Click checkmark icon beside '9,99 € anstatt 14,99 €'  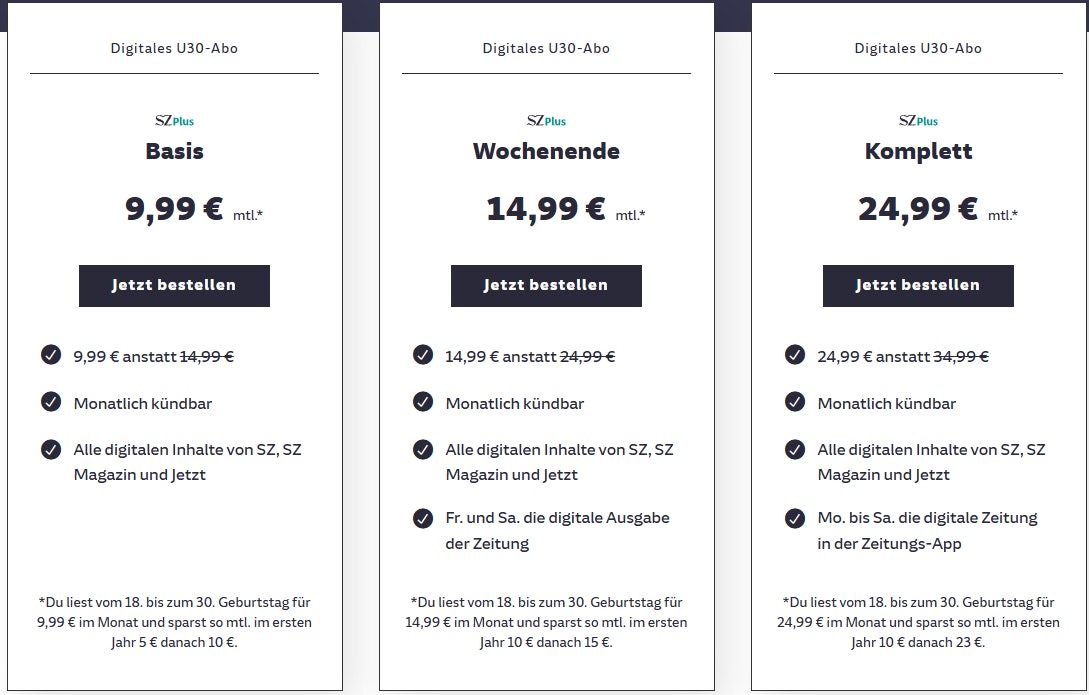pos(51,355)
